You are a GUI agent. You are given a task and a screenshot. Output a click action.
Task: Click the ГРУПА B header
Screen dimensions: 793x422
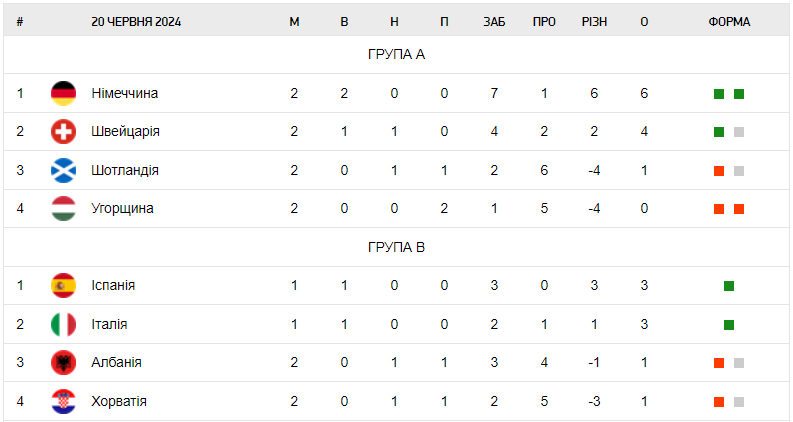(x=396, y=247)
